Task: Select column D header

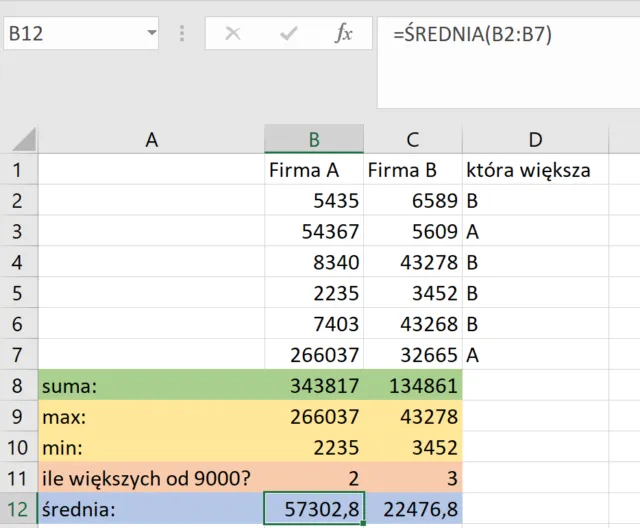Action: pyautogui.click(x=536, y=139)
